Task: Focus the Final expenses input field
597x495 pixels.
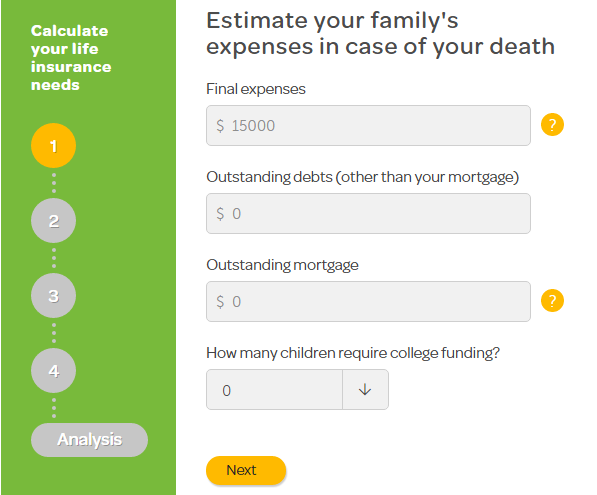Action: (x=368, y=125)
